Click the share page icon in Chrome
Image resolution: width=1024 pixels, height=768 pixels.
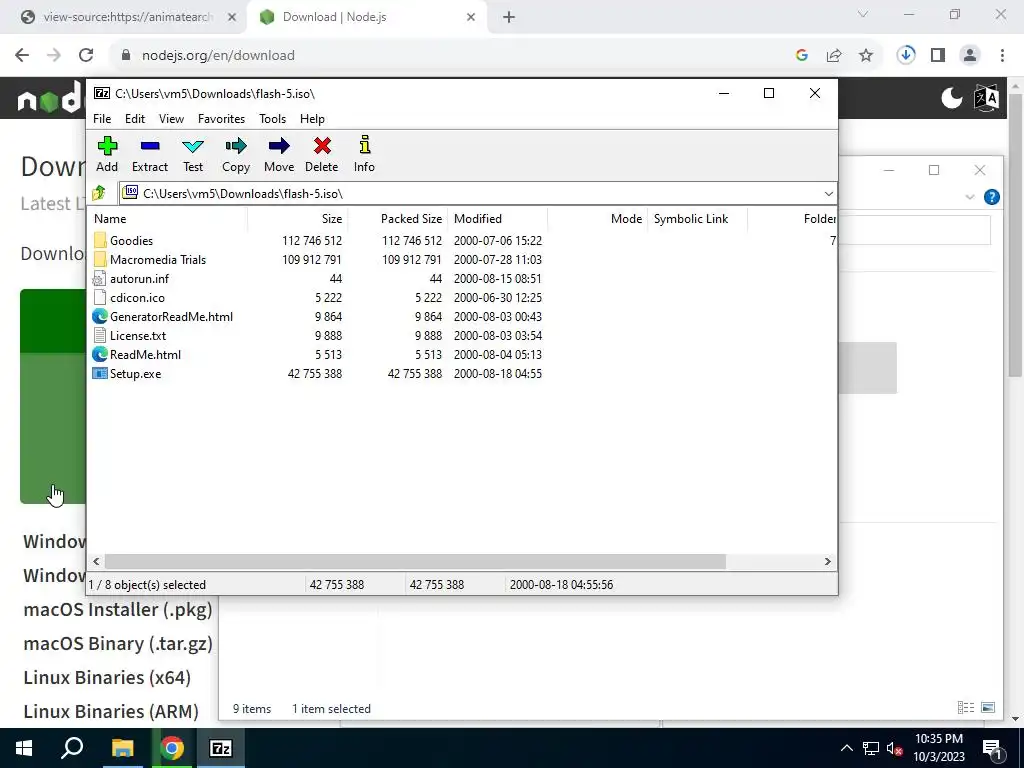tap(834, 56)
